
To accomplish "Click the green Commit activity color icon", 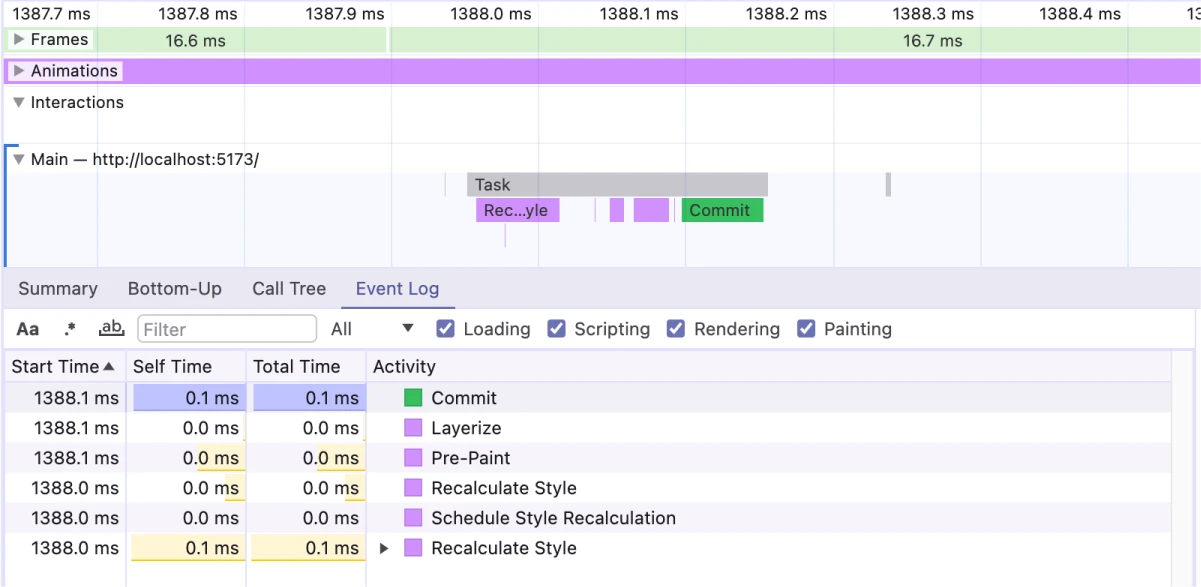I will (x=413, y=398).
